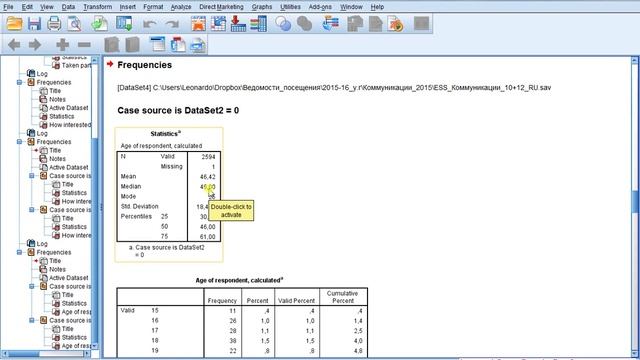Go to Data editor icon
640x360 pixels.
198,24
